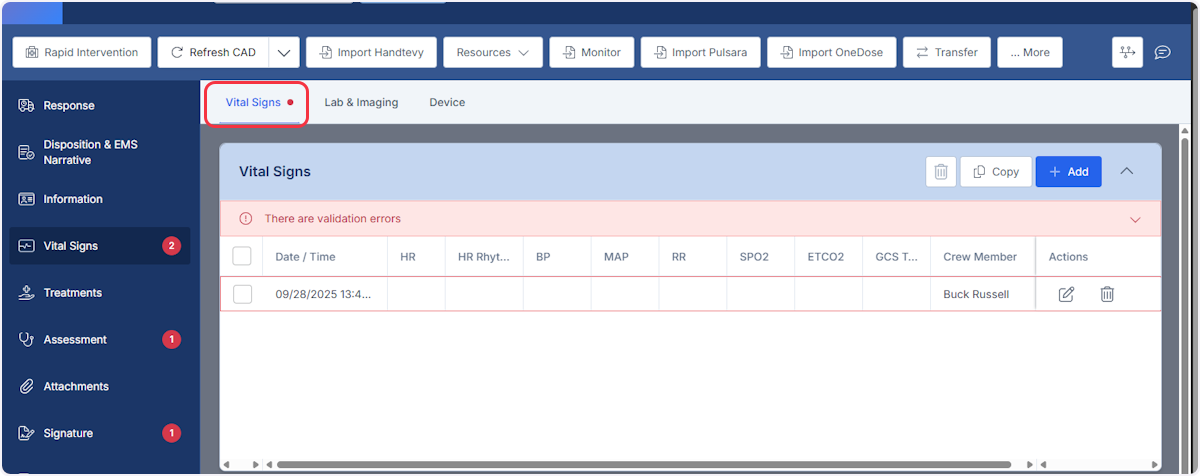This screenshot has width=1200, height=476.
Task: Click the Transfer button
Action: pos(946,52)
